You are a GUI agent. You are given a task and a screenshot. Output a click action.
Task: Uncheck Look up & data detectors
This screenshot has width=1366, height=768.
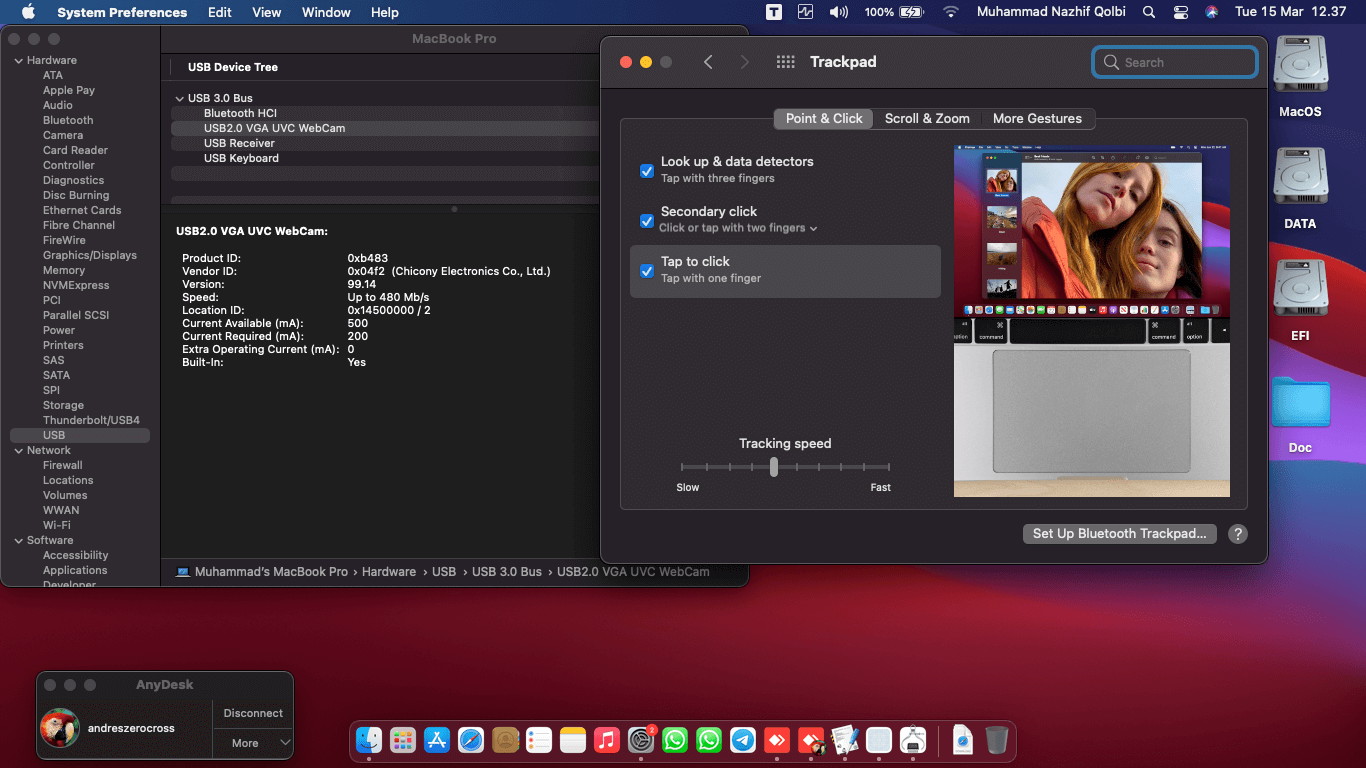coord(647,170)
